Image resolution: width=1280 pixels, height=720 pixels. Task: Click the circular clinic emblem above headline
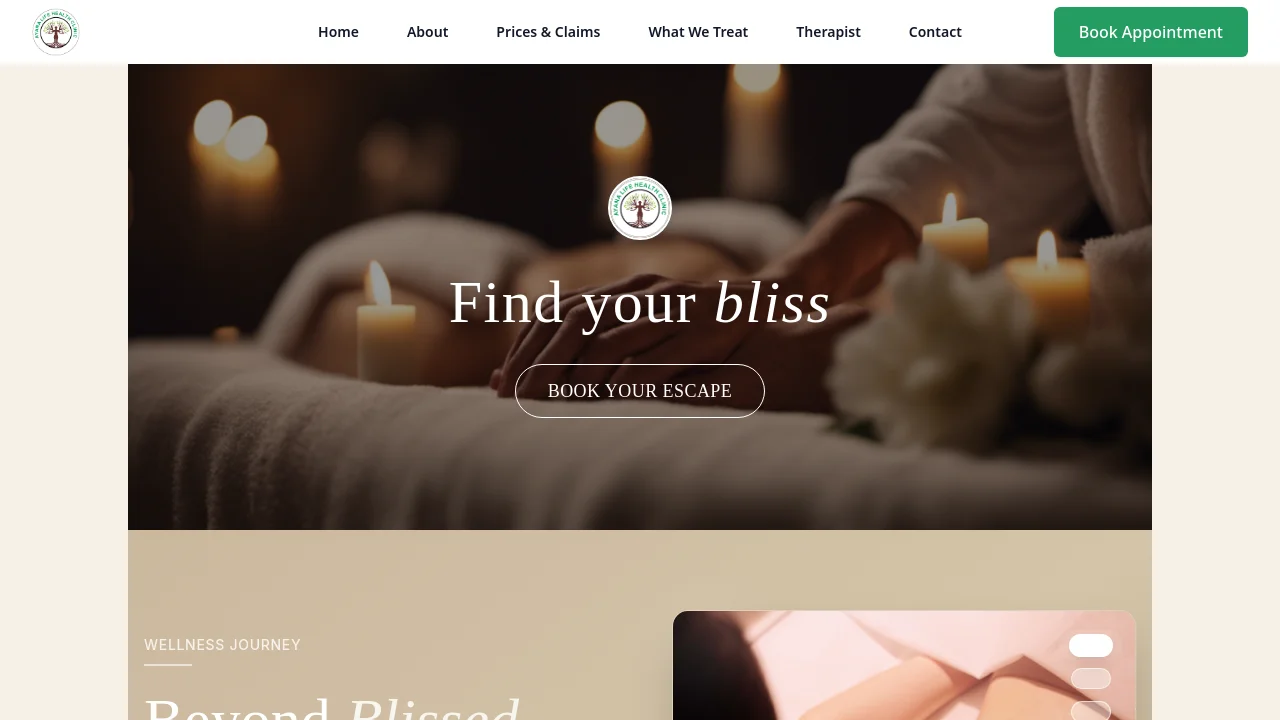coord(640,208)
